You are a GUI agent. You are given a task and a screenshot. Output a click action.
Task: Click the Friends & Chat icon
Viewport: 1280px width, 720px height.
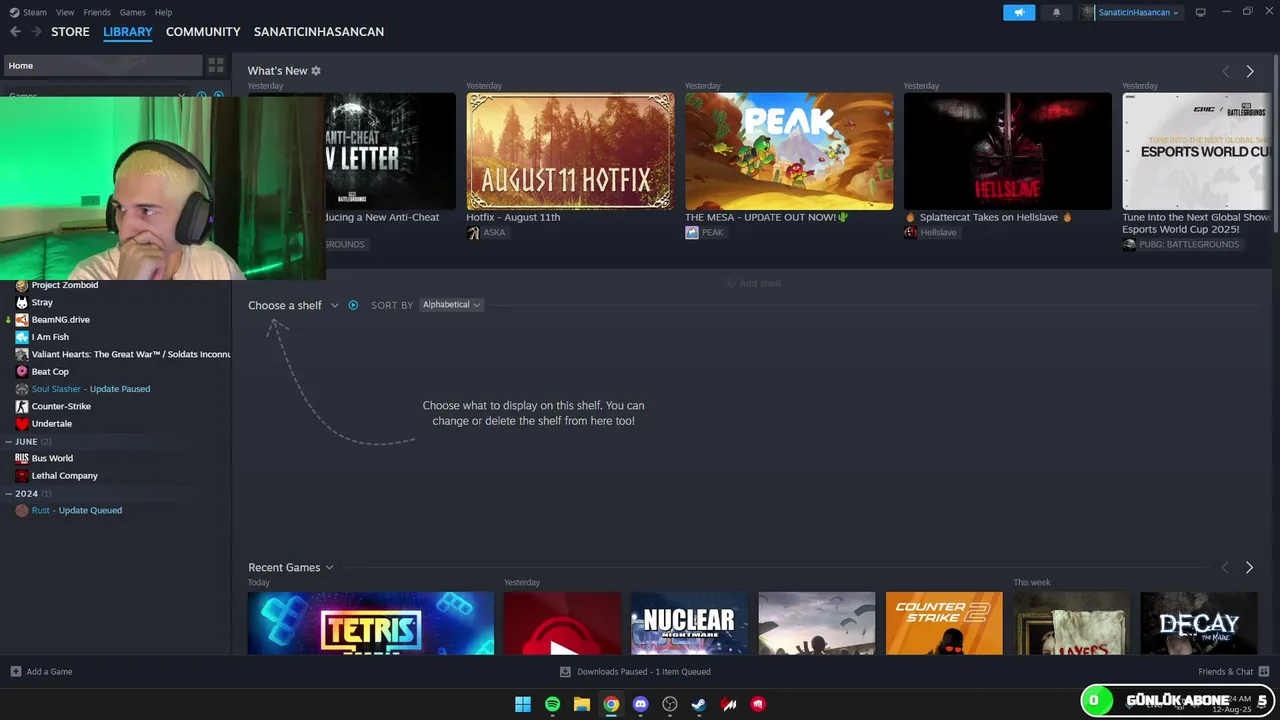point(1264,671)
